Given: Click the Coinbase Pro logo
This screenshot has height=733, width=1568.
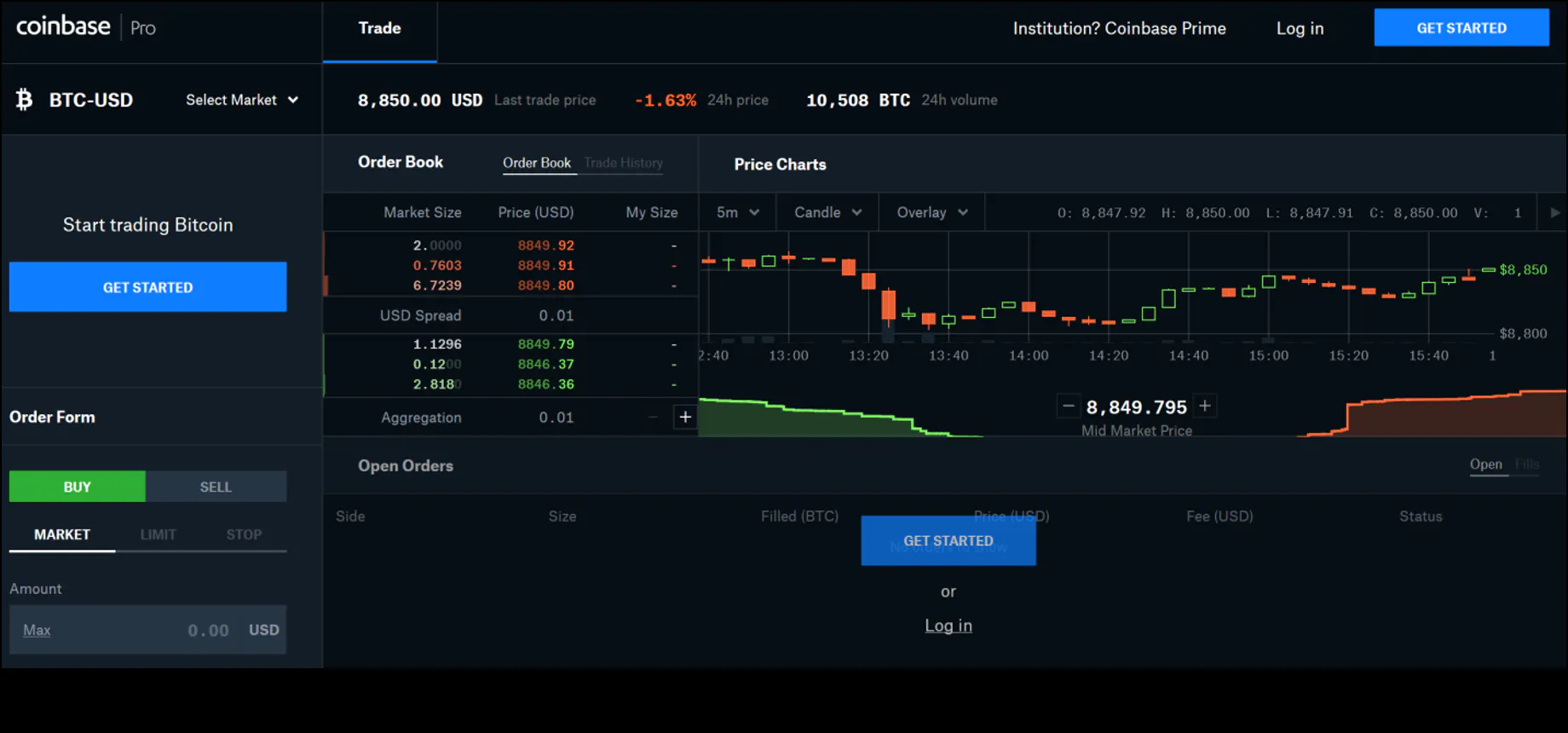Looking at the screenshot, I should [x=86, y=27].
